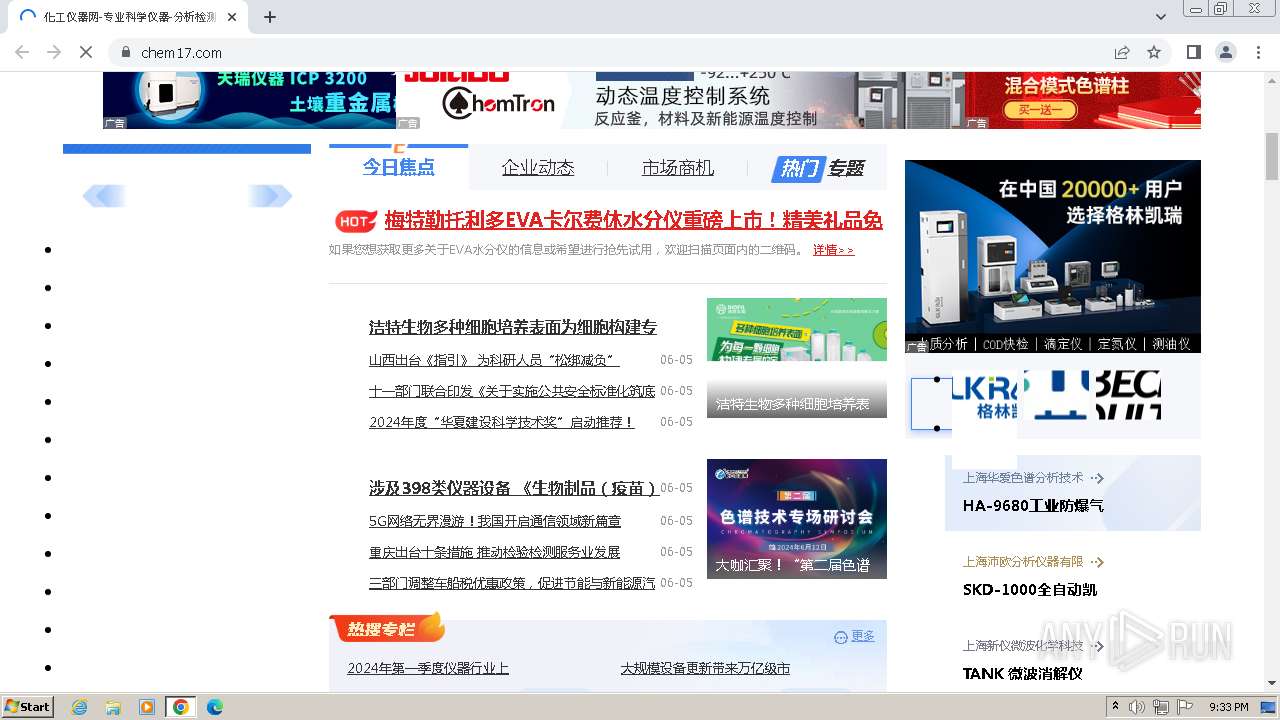The width and height of the screenshot is (1280, 720).
Task: Switch to Chrome in taskbar
Action: coord(181,707)
